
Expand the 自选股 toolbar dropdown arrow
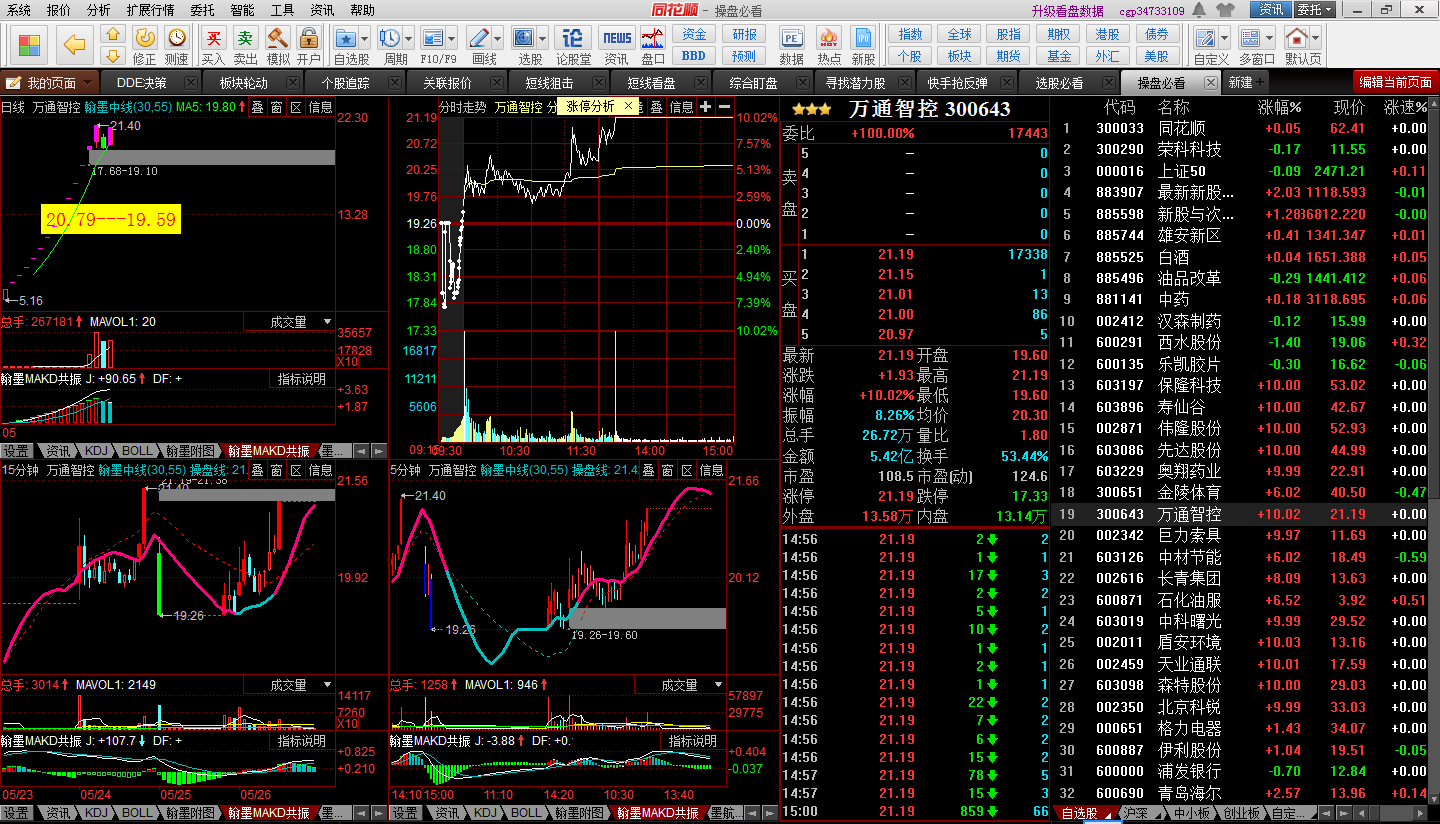[x=364, y=38]
